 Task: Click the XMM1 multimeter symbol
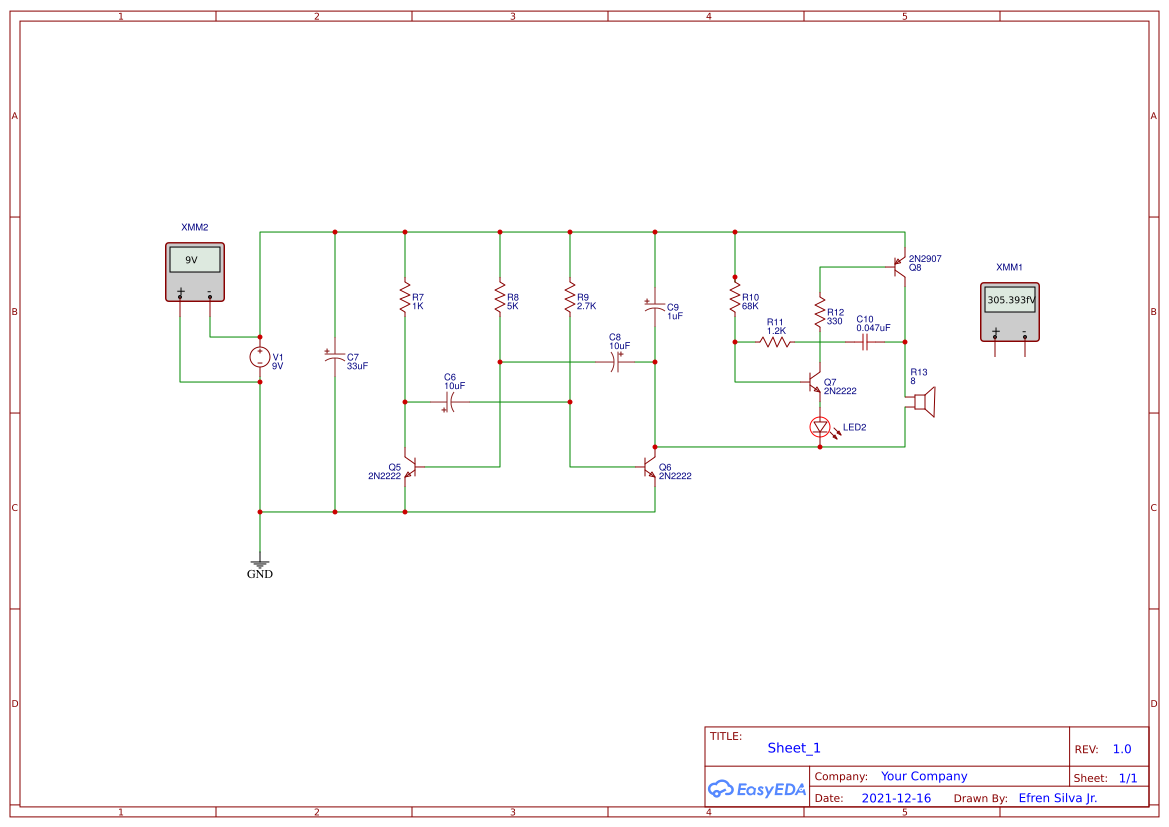pos(1010,311)
